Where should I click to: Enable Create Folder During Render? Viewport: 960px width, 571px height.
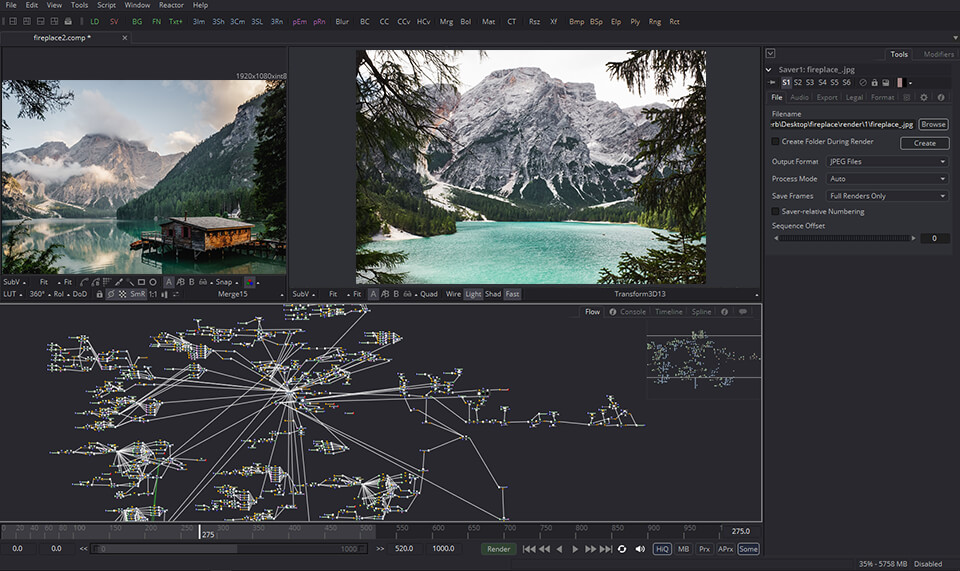[776, 142]
